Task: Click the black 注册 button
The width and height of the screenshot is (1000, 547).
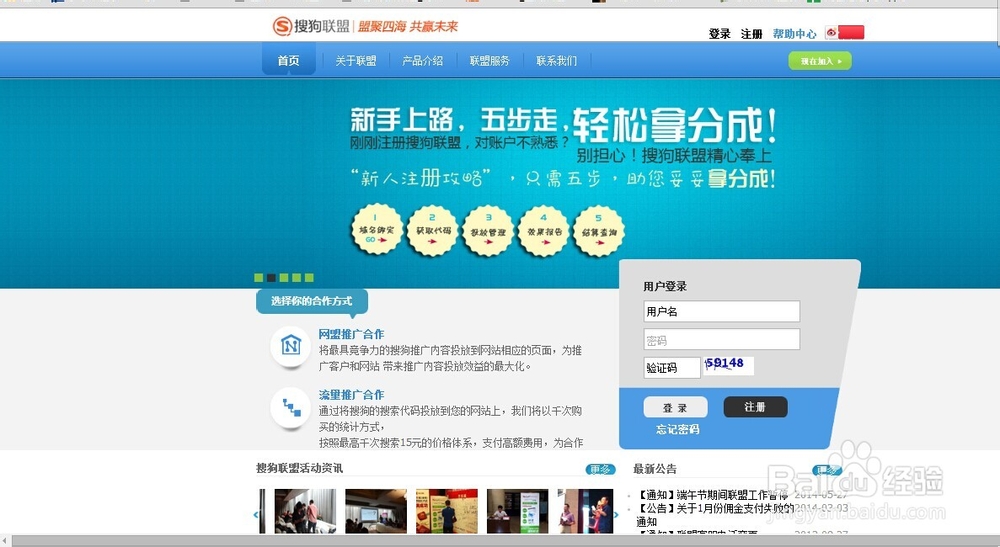Action: (x=755, y=407)
